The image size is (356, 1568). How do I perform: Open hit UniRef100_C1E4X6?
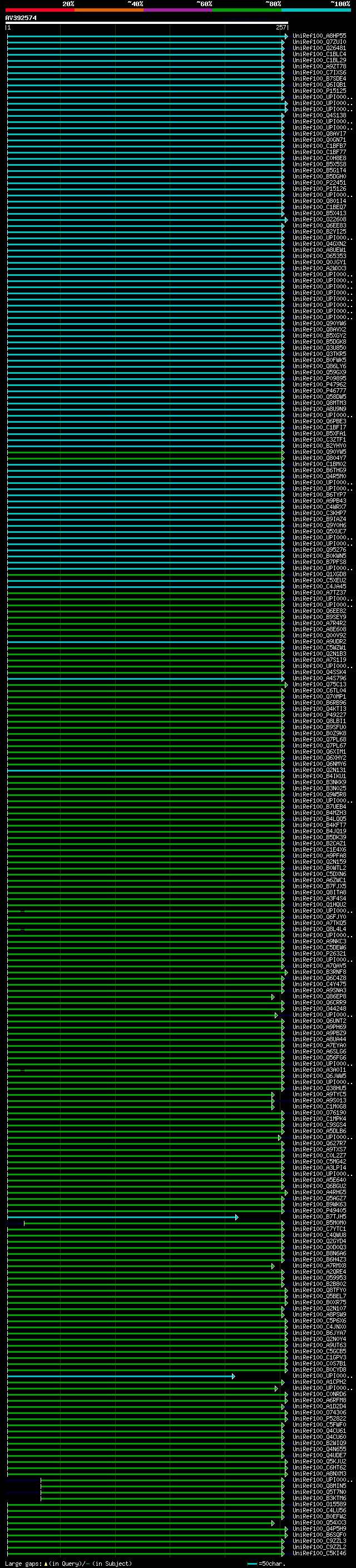(319, 850)
